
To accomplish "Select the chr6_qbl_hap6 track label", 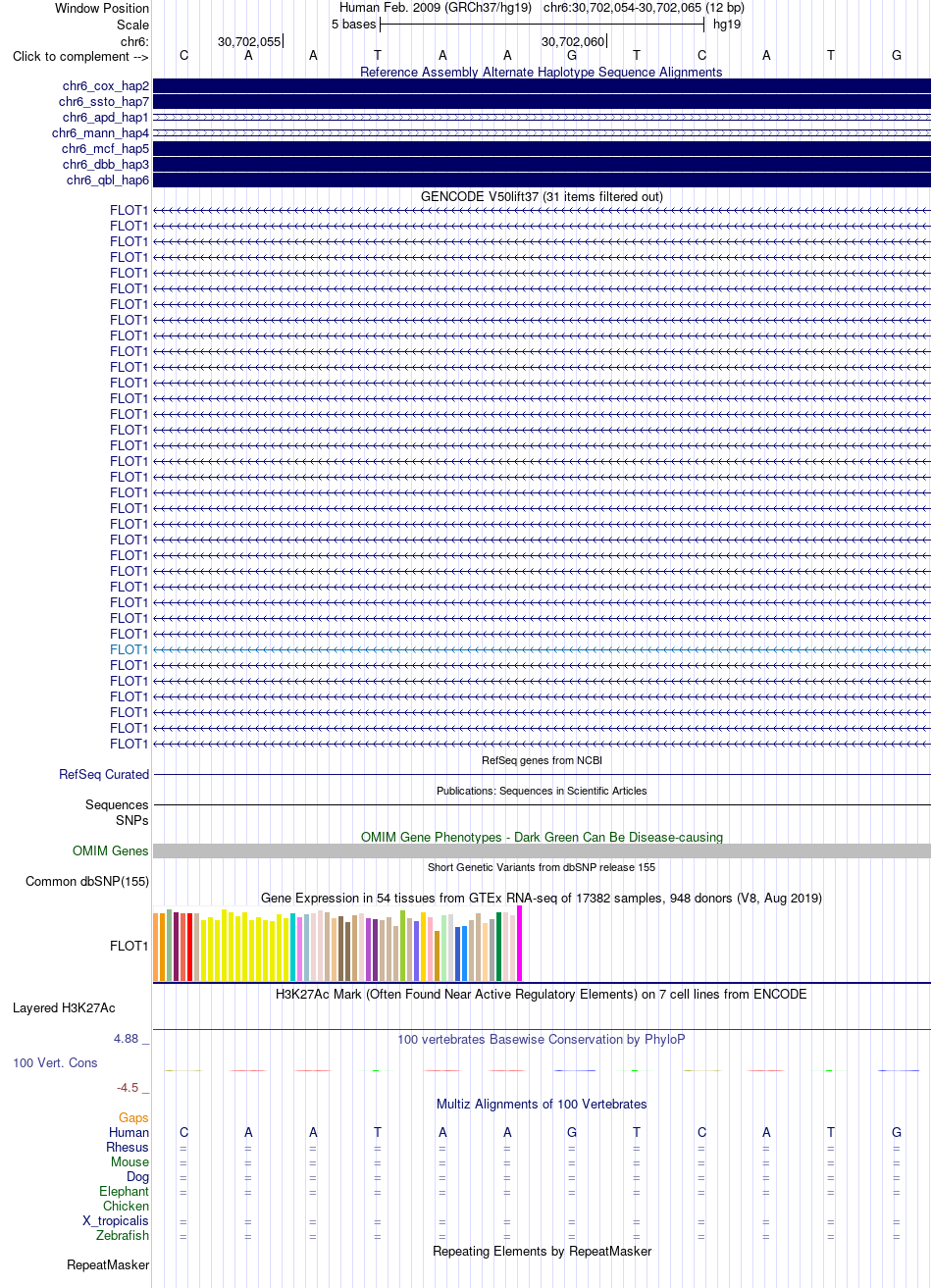I will (108, 180).
